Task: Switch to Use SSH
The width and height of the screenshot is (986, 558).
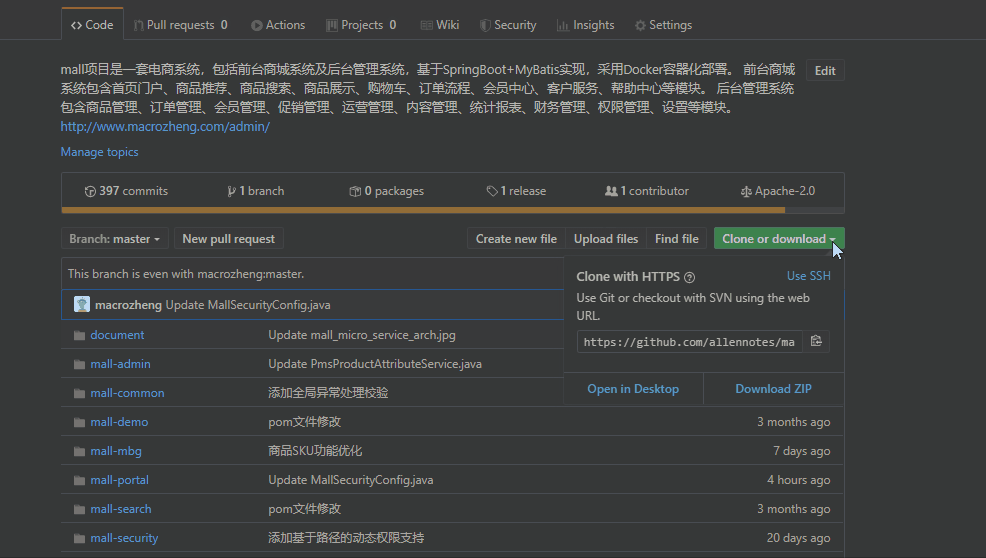Action: pyautogui.click(x=809, y=276)
